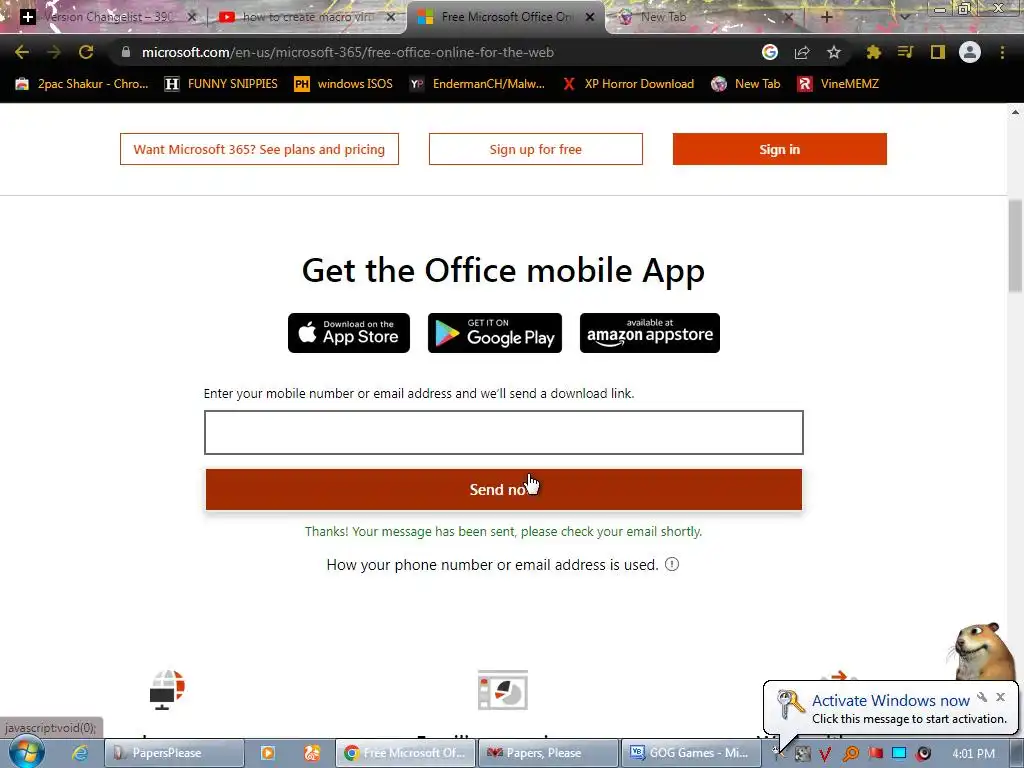Open the PapersPlease taskbar window
1024x768 pixels.
pos(174,753)
